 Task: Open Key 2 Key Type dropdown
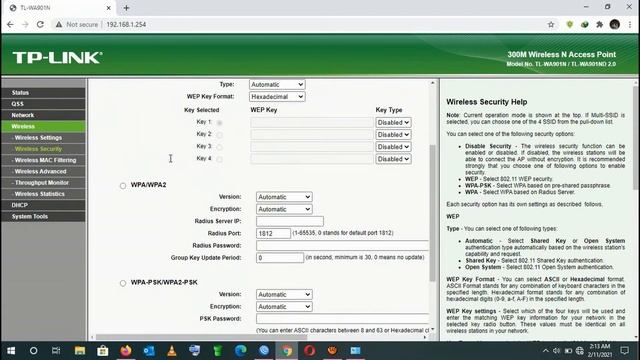pyautogui.click(x=393, y=135)
